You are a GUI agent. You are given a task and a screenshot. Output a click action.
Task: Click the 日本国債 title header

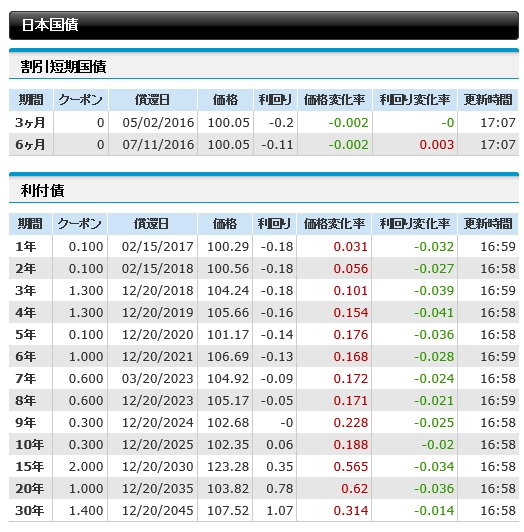(50, 25)
